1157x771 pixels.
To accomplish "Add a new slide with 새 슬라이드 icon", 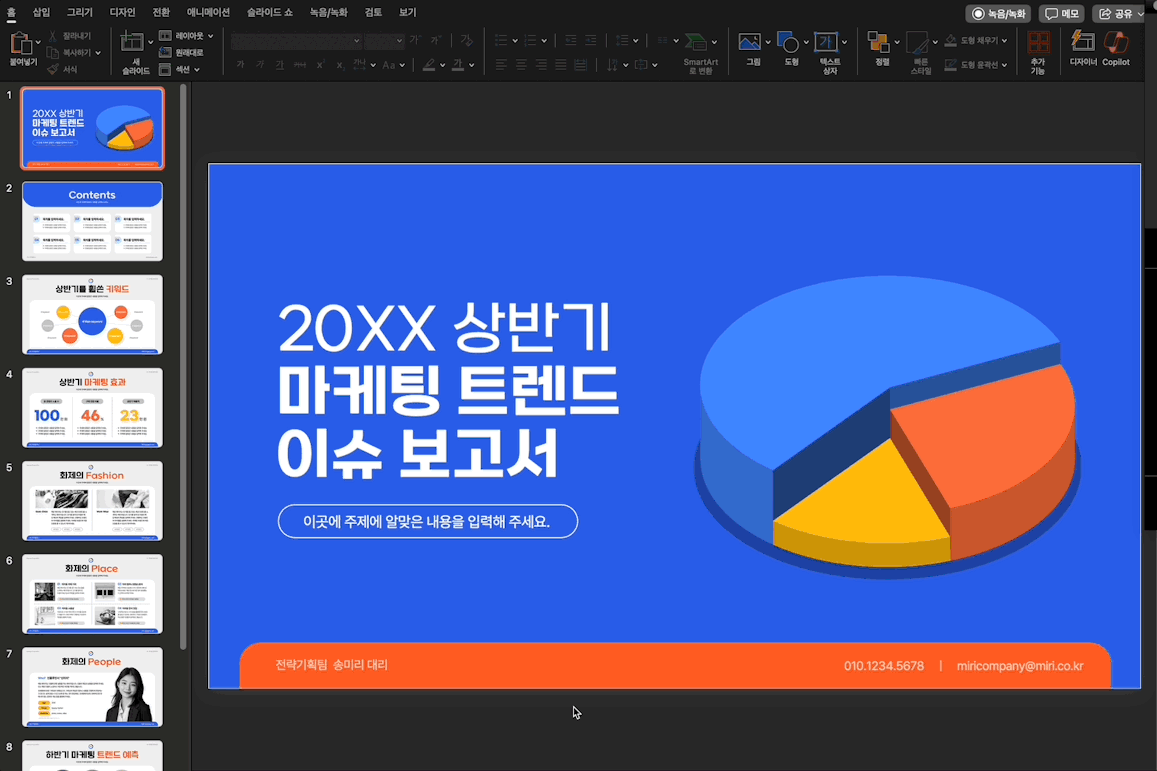I will coord(132,43).
